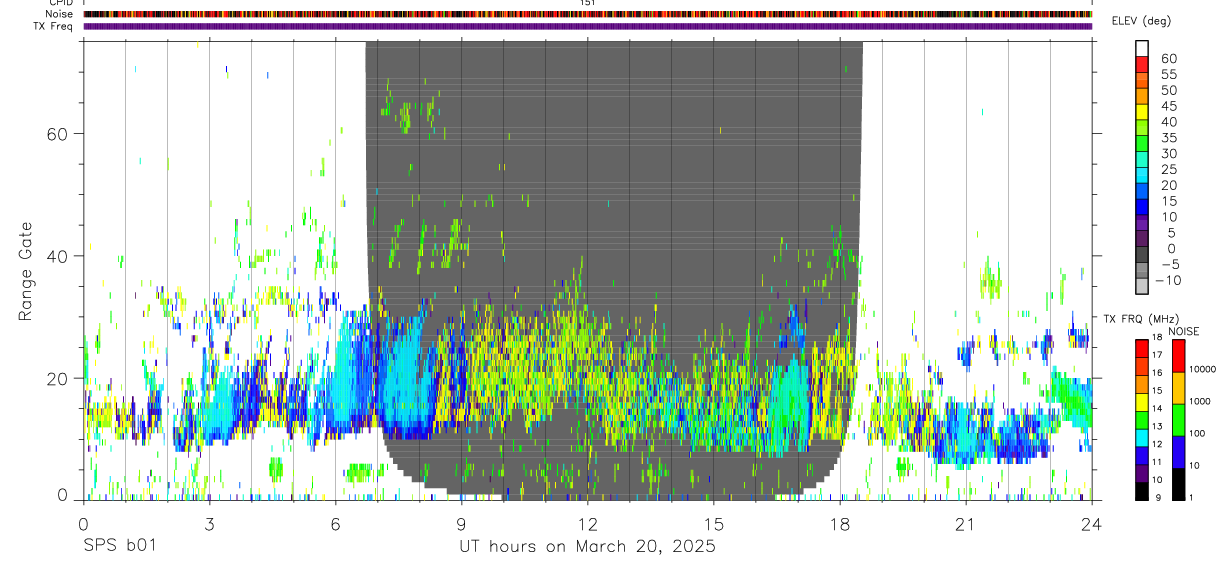Select the cyan TX FRQ swatch beside 12

[x=1142, y=438]
